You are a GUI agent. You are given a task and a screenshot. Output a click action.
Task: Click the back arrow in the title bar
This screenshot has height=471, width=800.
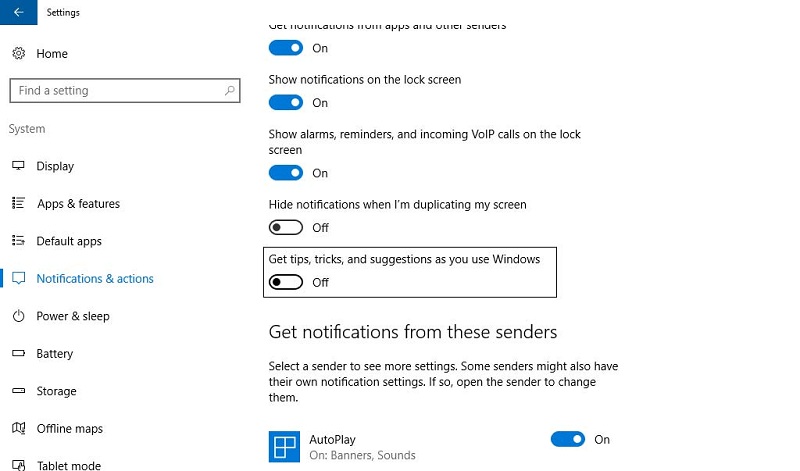pos(18,13)
